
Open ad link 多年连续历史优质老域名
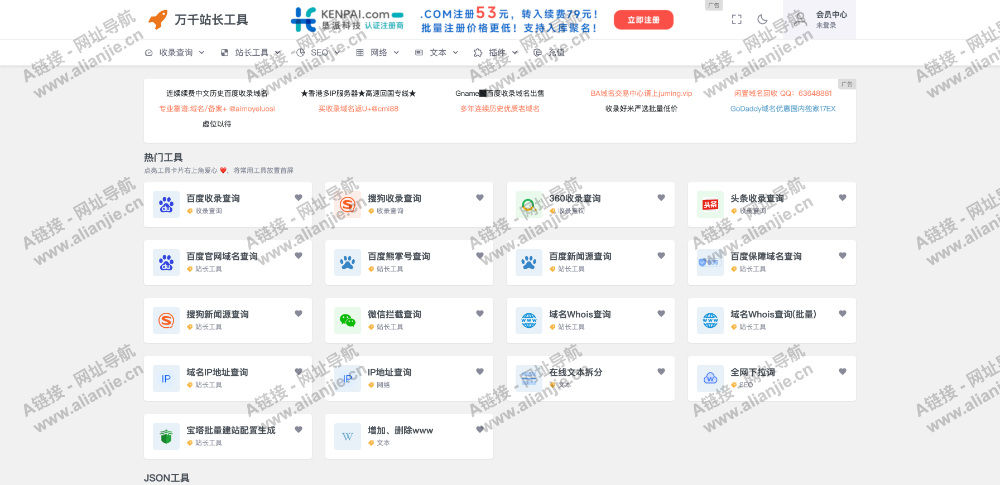[500, 109]
